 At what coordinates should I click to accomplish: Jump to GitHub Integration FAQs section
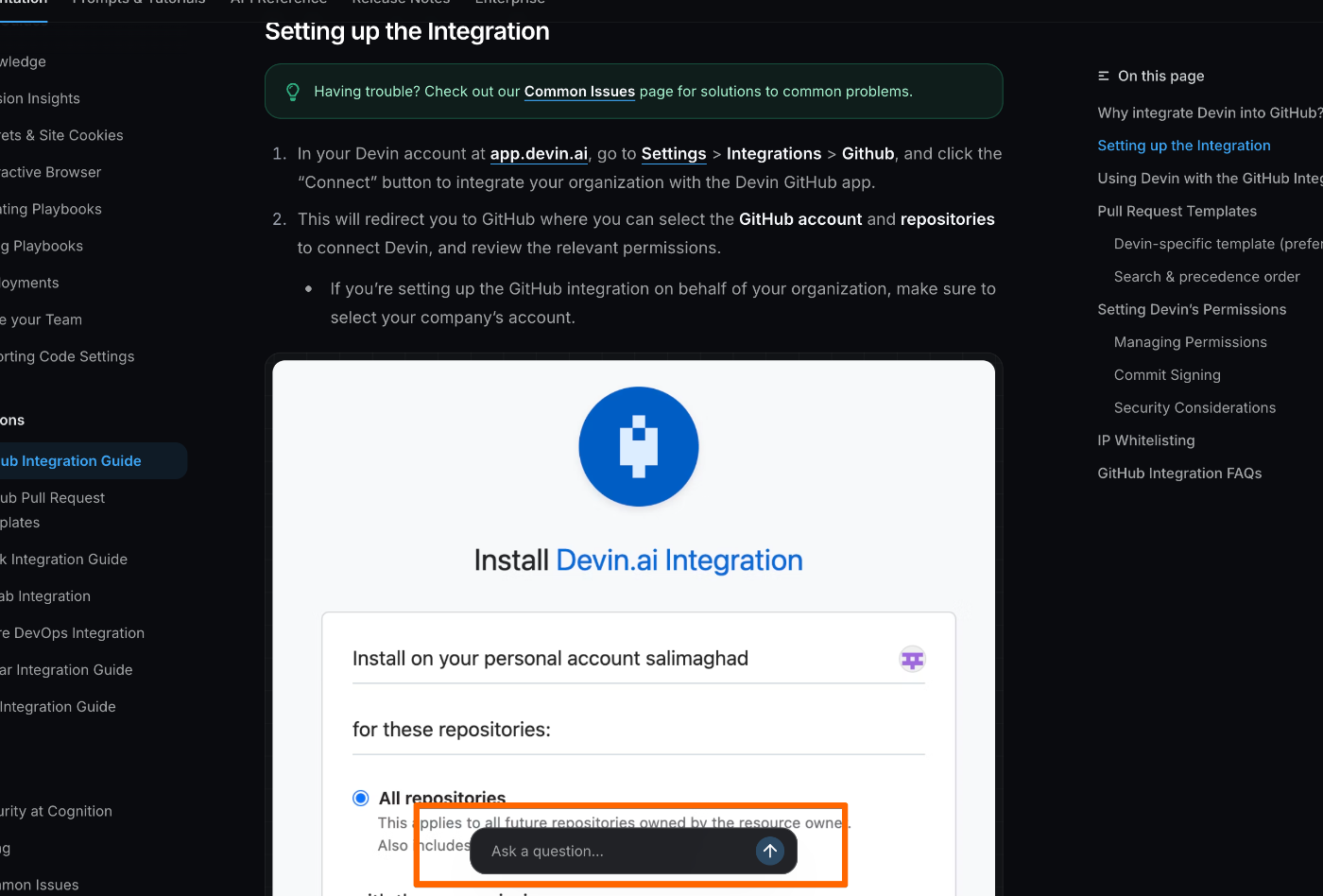tap(1179, 474)
